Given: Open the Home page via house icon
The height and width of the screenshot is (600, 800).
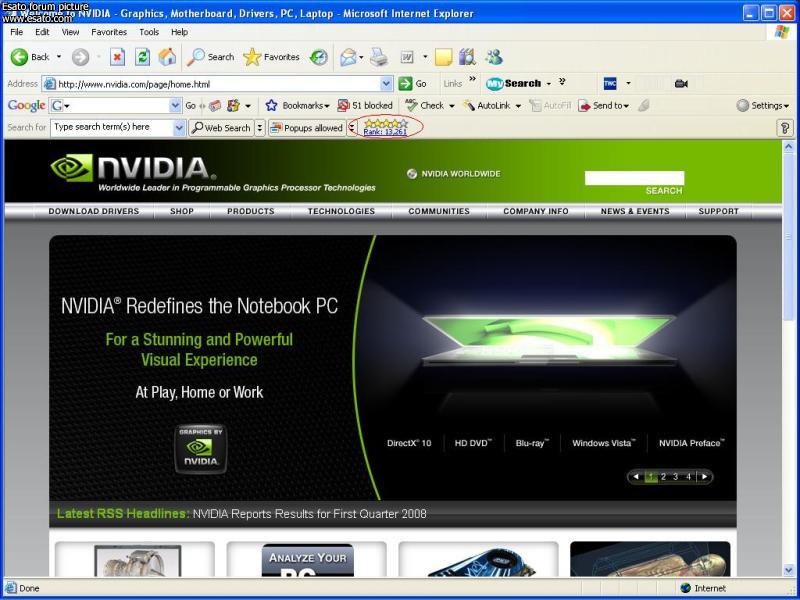Looking at the screenshot, I should 167,57.
